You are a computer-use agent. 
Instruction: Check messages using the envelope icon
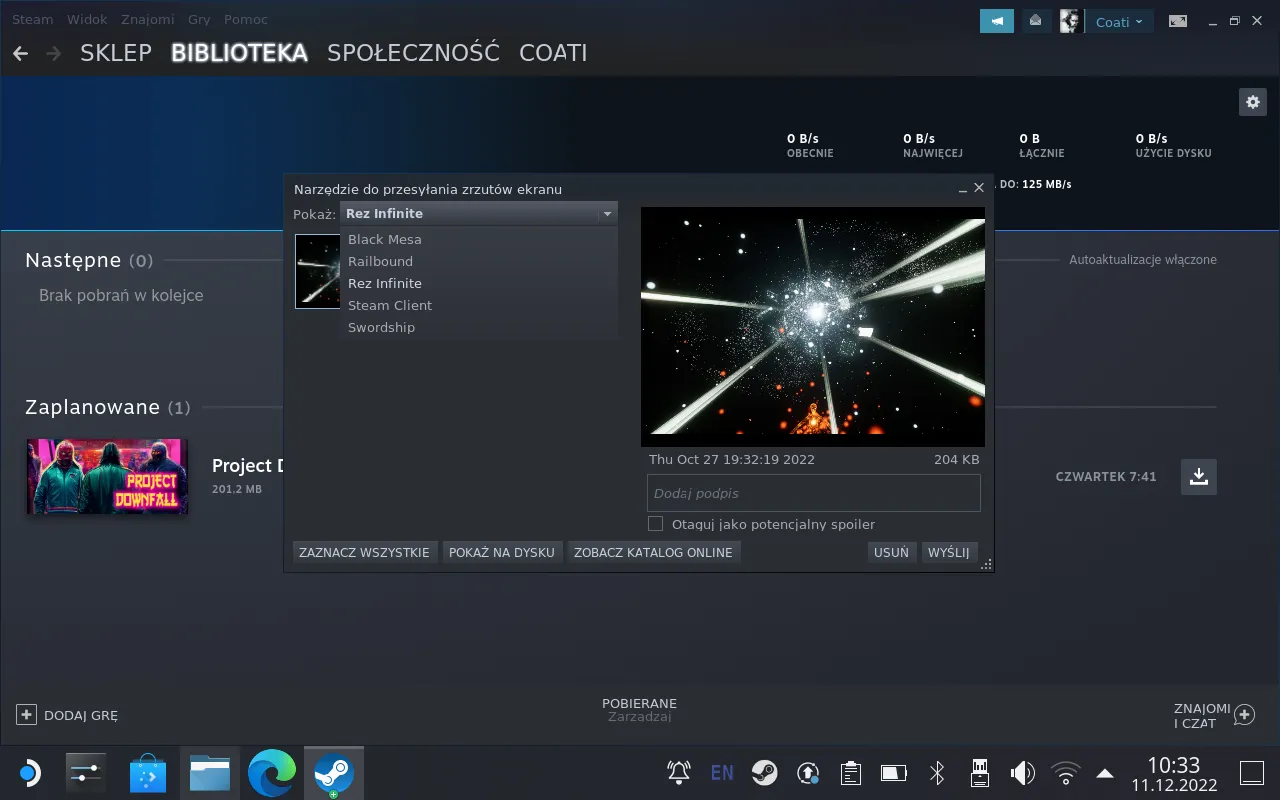coord(1036,20)
